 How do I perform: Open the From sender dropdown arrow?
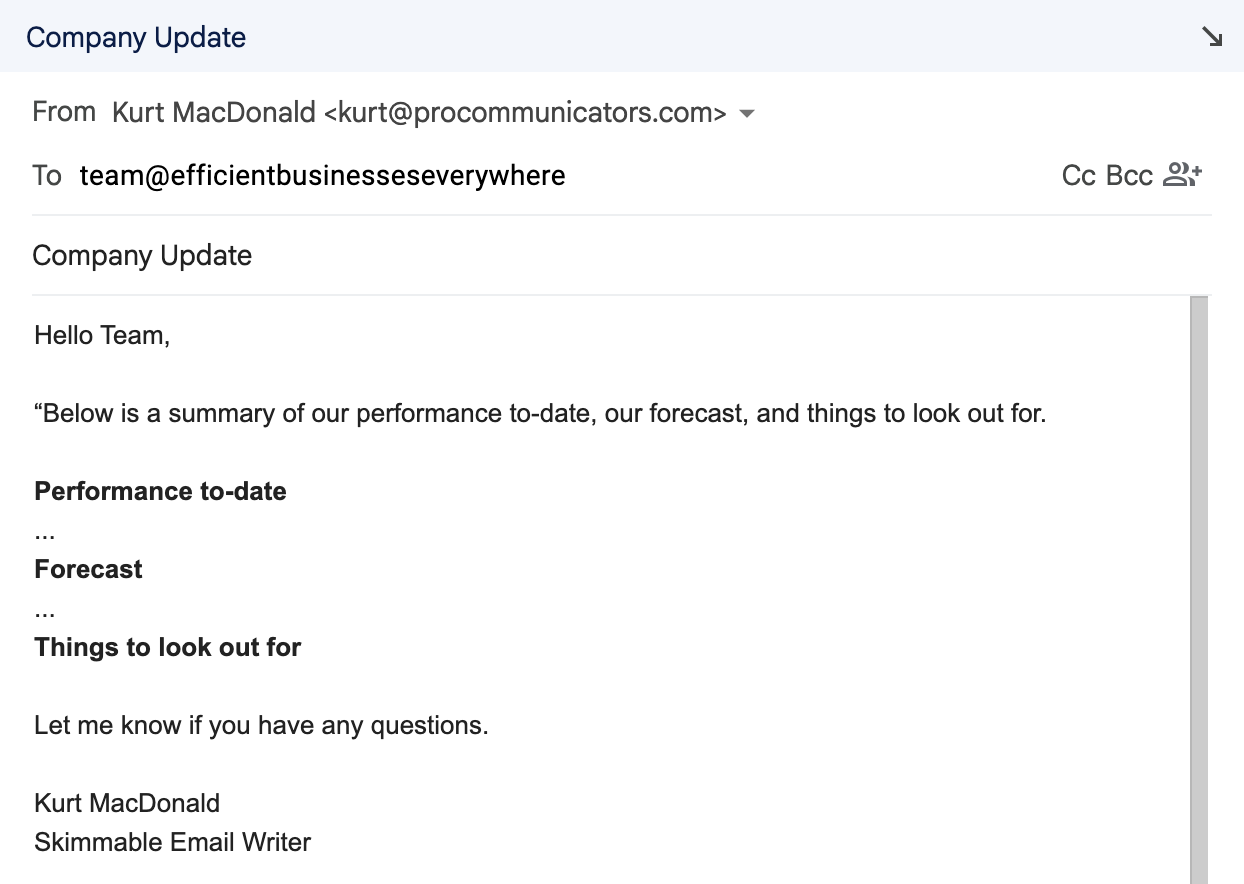click(x=746, y=114)
